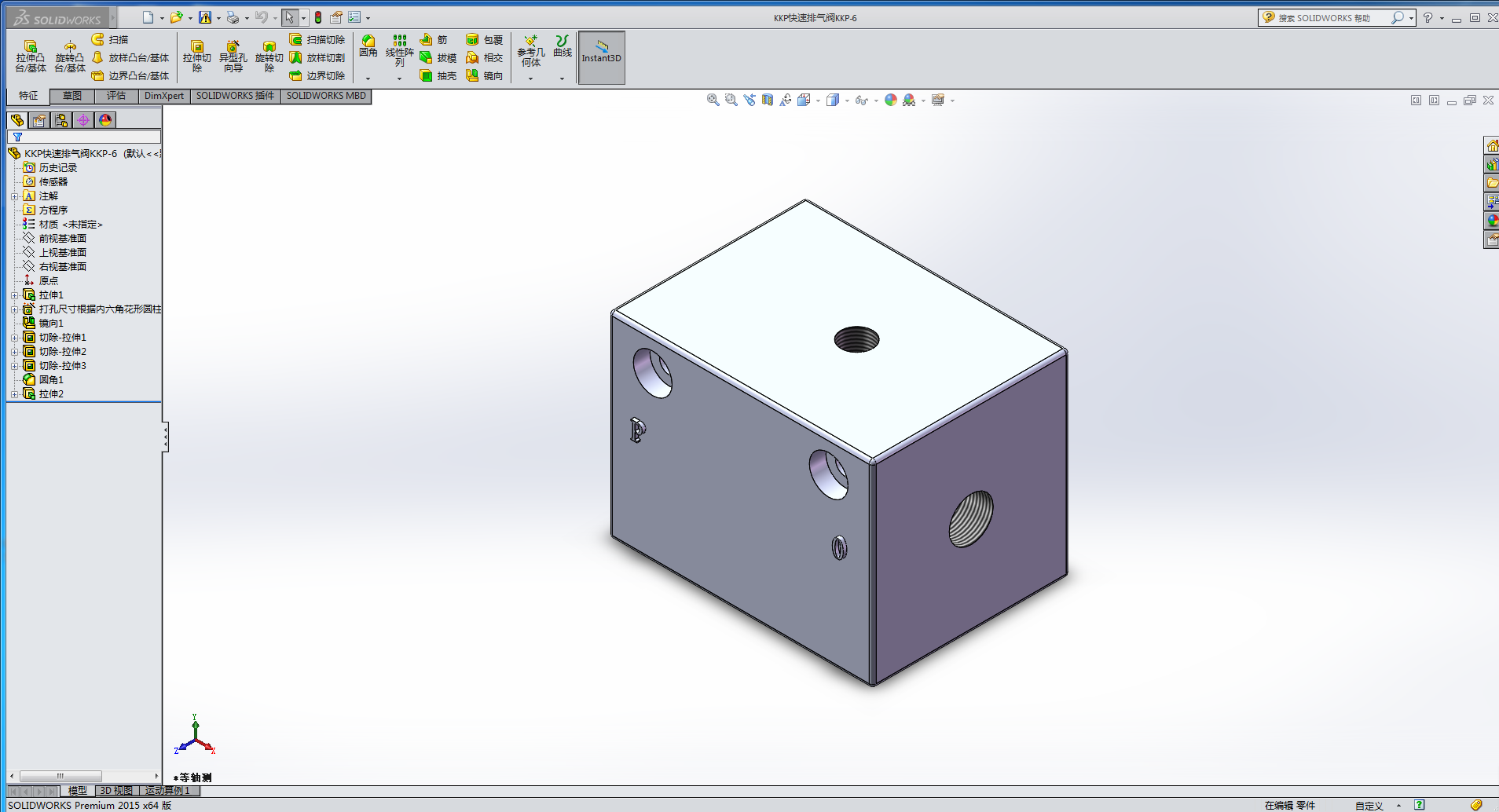The width and height of the screenshot is (1499, 812).
Task: Expand the 切除-拉伸2 tree node
Action: pyautogui.click(x=14, y=352)
